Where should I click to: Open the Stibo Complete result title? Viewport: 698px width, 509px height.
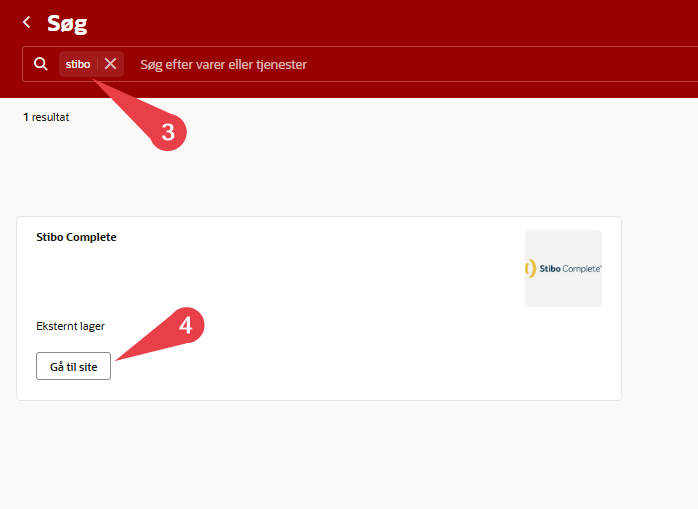pyautogui.click(x=76, y=237)
